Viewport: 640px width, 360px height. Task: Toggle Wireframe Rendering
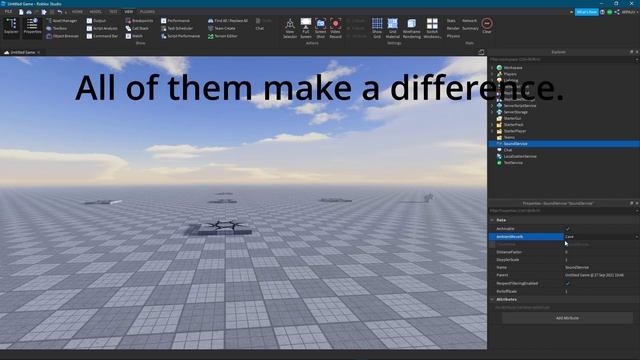pyautogui.click(x=411, y=28)
